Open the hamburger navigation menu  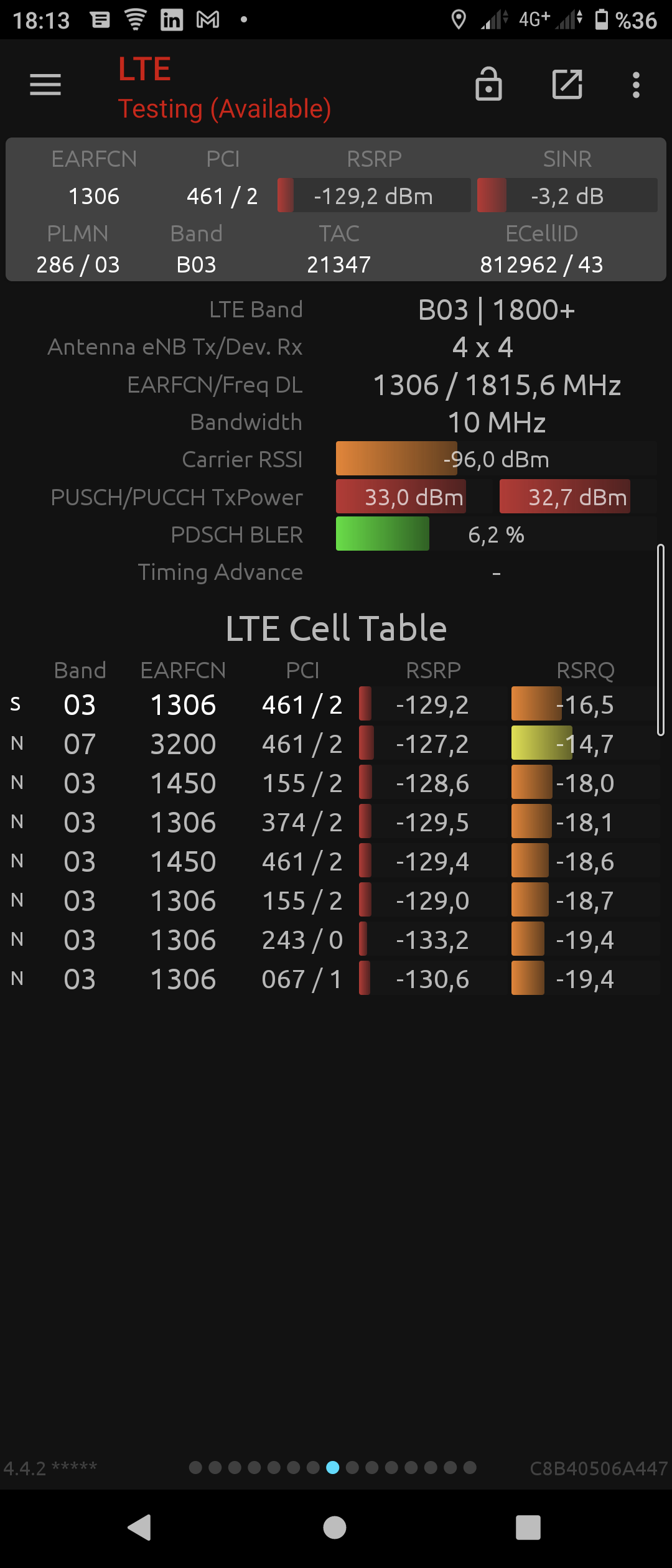[45, 85]
